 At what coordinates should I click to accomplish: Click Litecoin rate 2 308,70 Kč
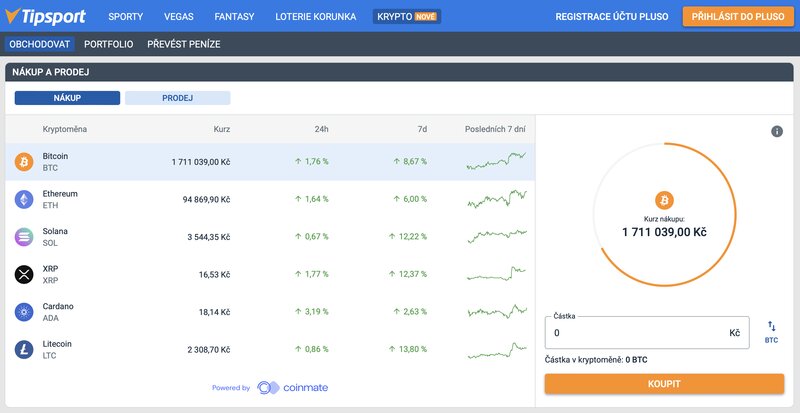[209, 350]
